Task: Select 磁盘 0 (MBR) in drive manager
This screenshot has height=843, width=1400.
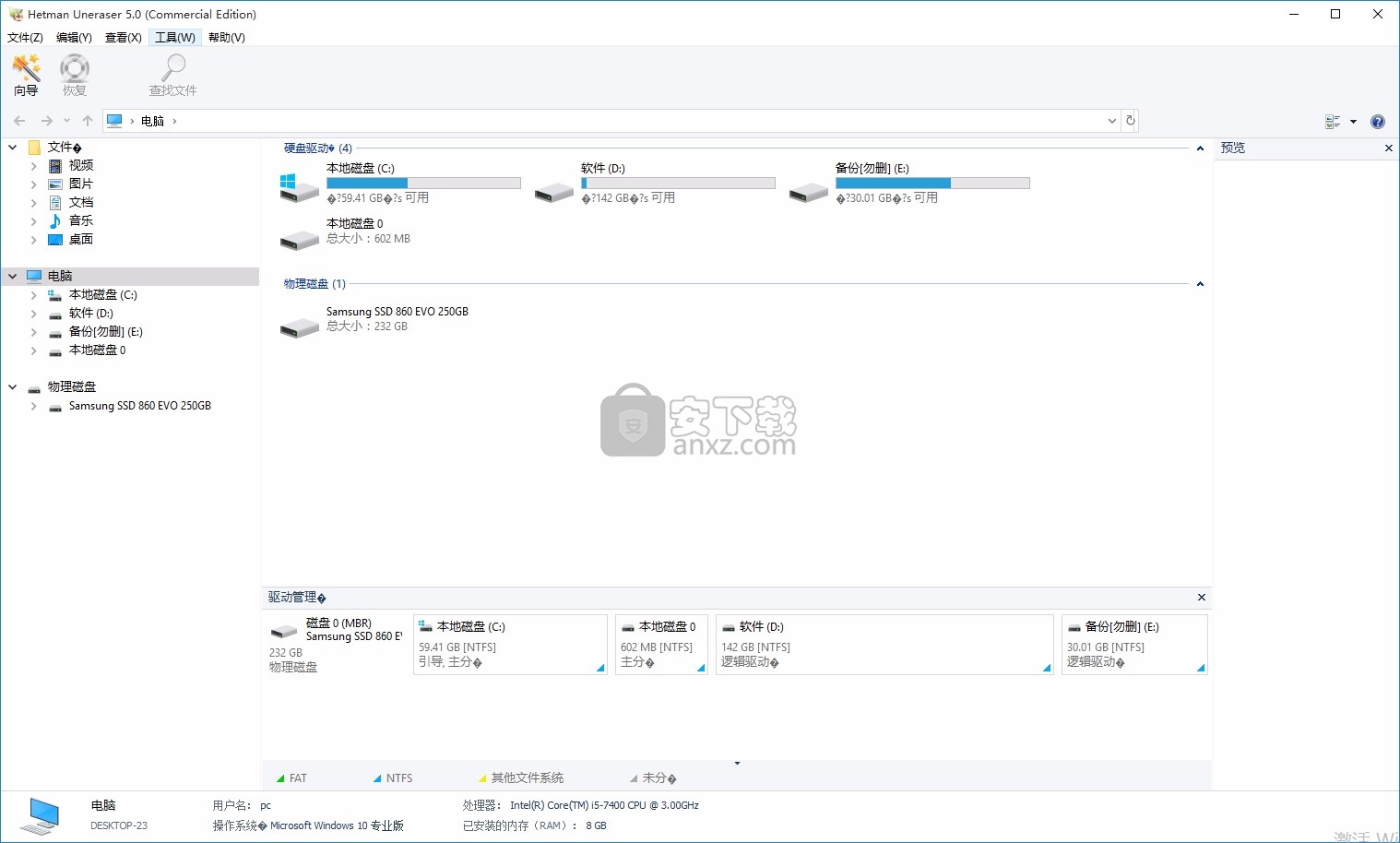Action: 336,645
